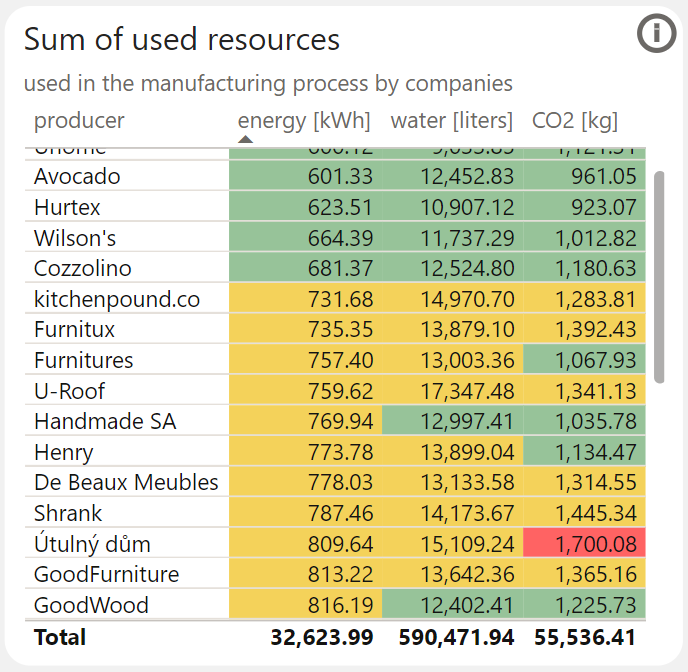Click total energy value 32,623.99

[x=322, y=637]
